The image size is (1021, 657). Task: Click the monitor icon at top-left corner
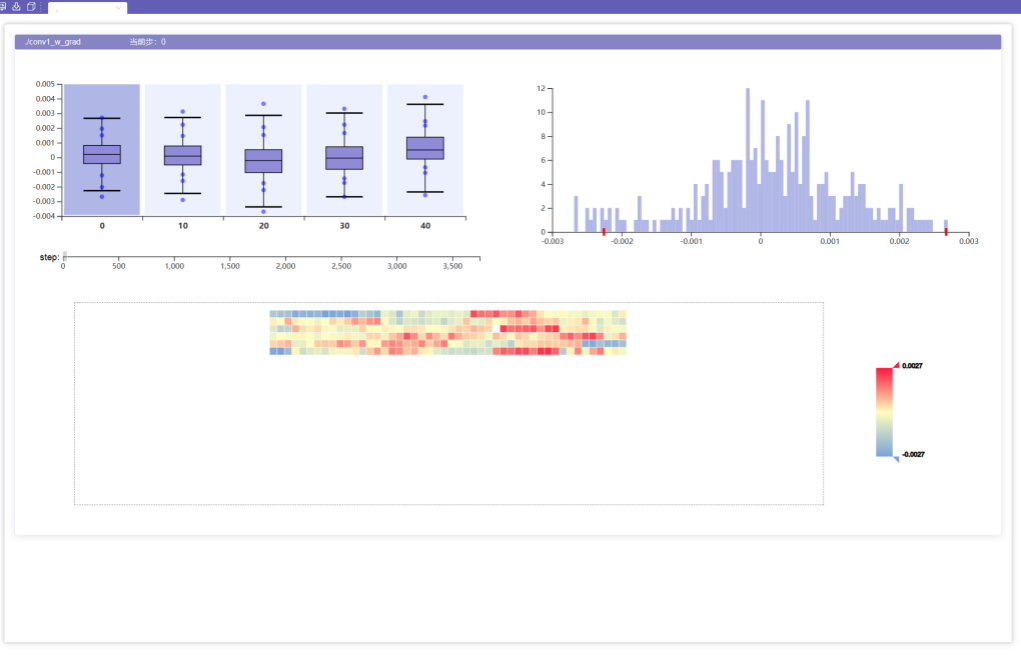click(4, 6)
